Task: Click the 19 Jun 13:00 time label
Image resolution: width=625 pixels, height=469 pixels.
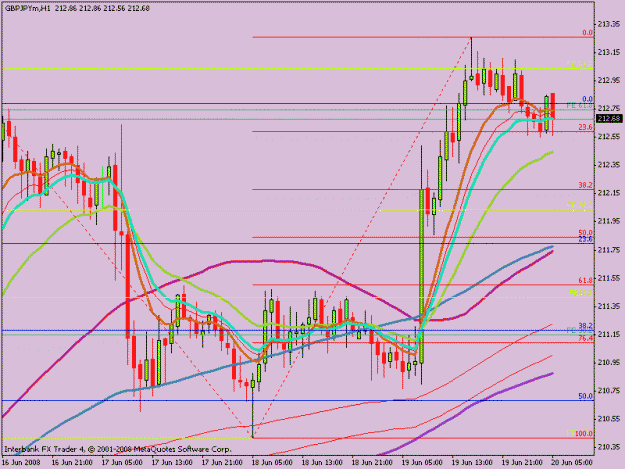Action: [472, 463]
